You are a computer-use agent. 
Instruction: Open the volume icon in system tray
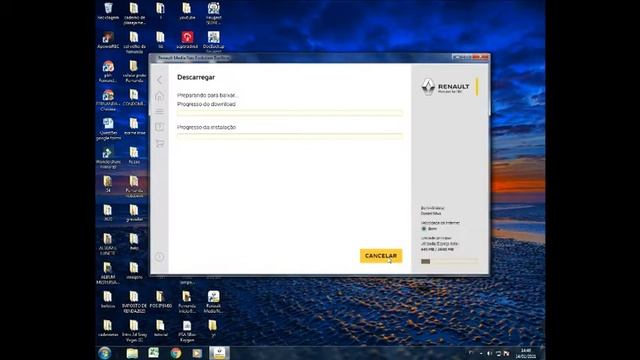(x=489, y=353)
